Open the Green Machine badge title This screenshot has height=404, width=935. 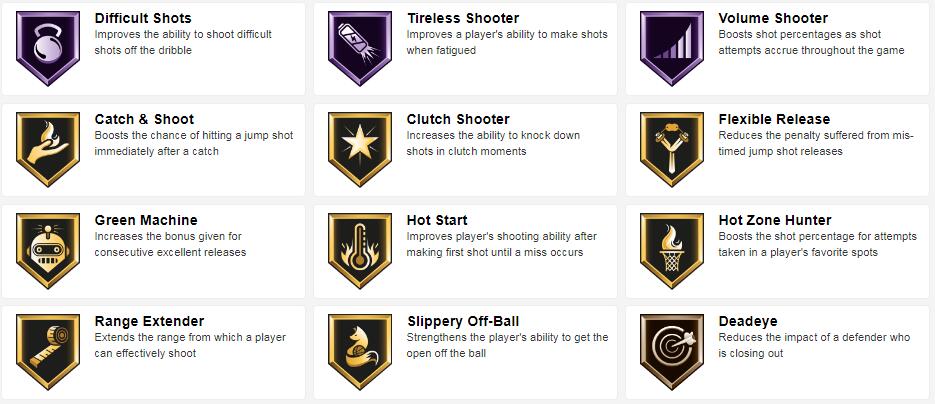(146, 221)
